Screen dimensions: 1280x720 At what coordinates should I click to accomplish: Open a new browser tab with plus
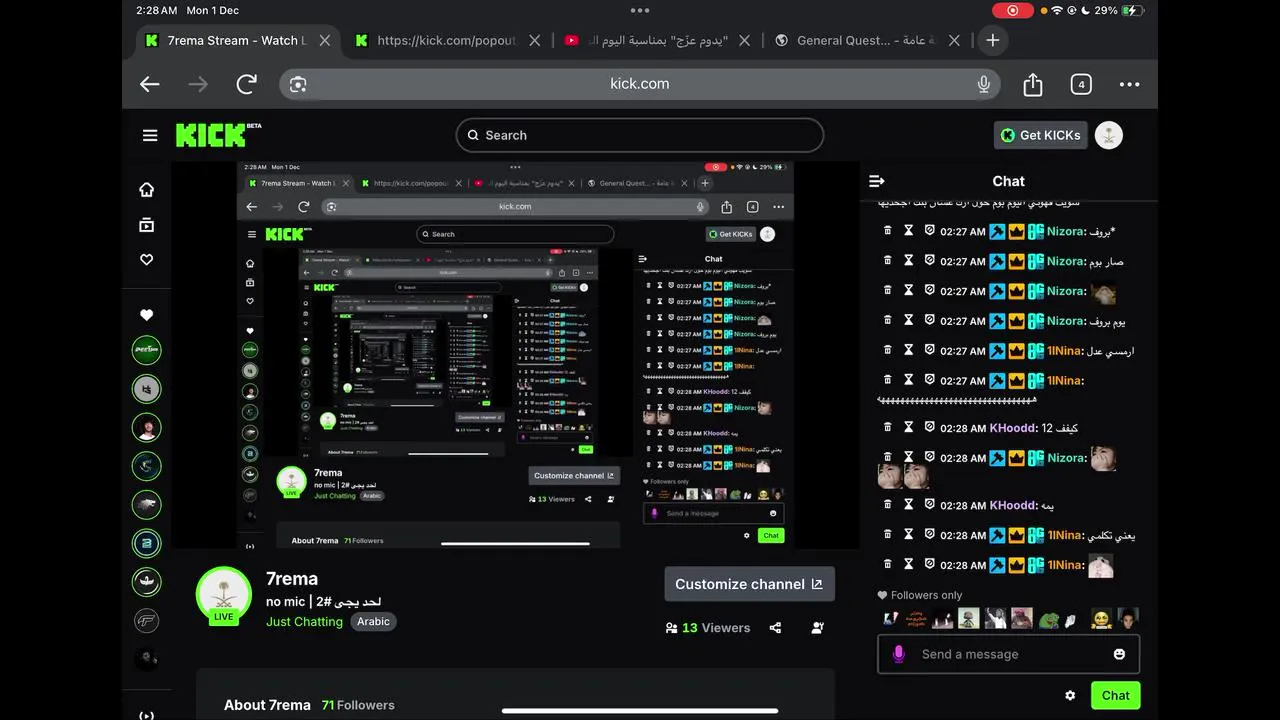992,40
